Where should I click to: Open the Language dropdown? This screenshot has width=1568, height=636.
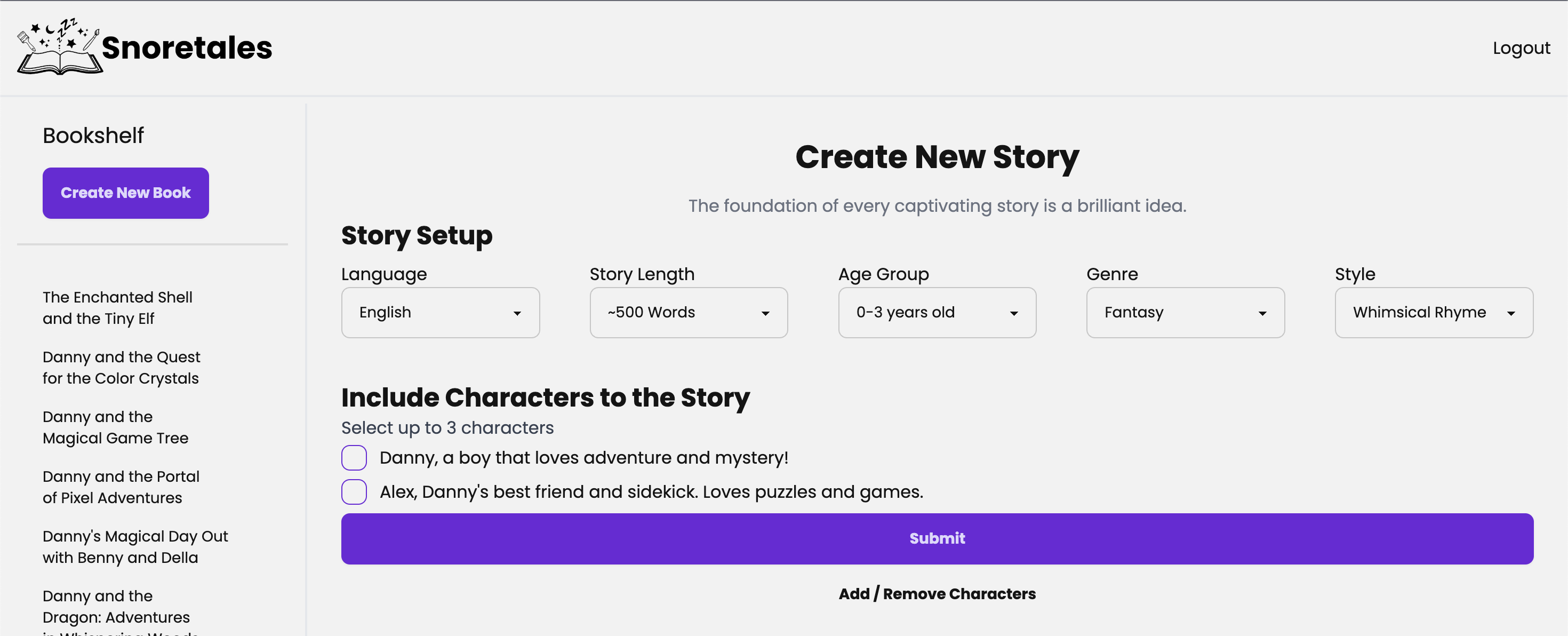440,313
